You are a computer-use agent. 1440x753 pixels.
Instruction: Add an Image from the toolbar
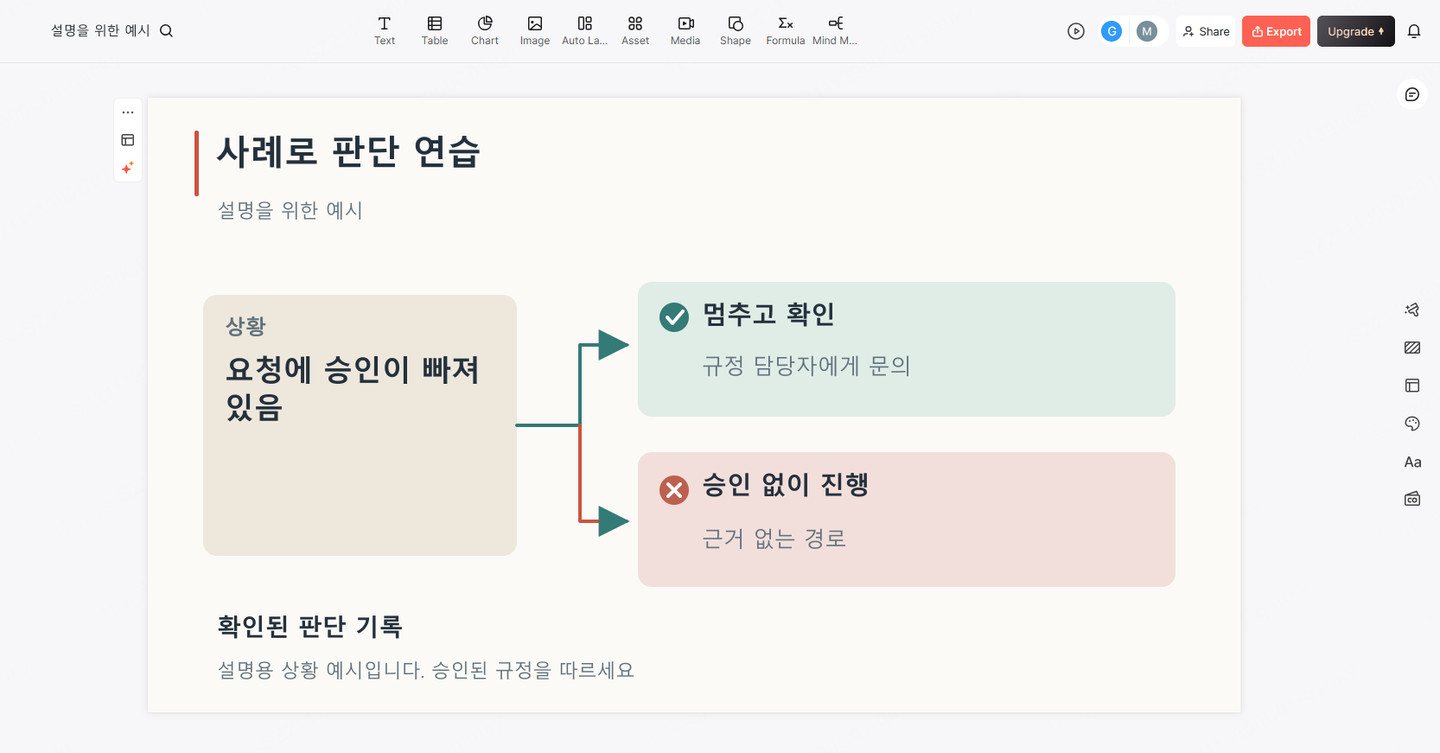click(535, 31)
